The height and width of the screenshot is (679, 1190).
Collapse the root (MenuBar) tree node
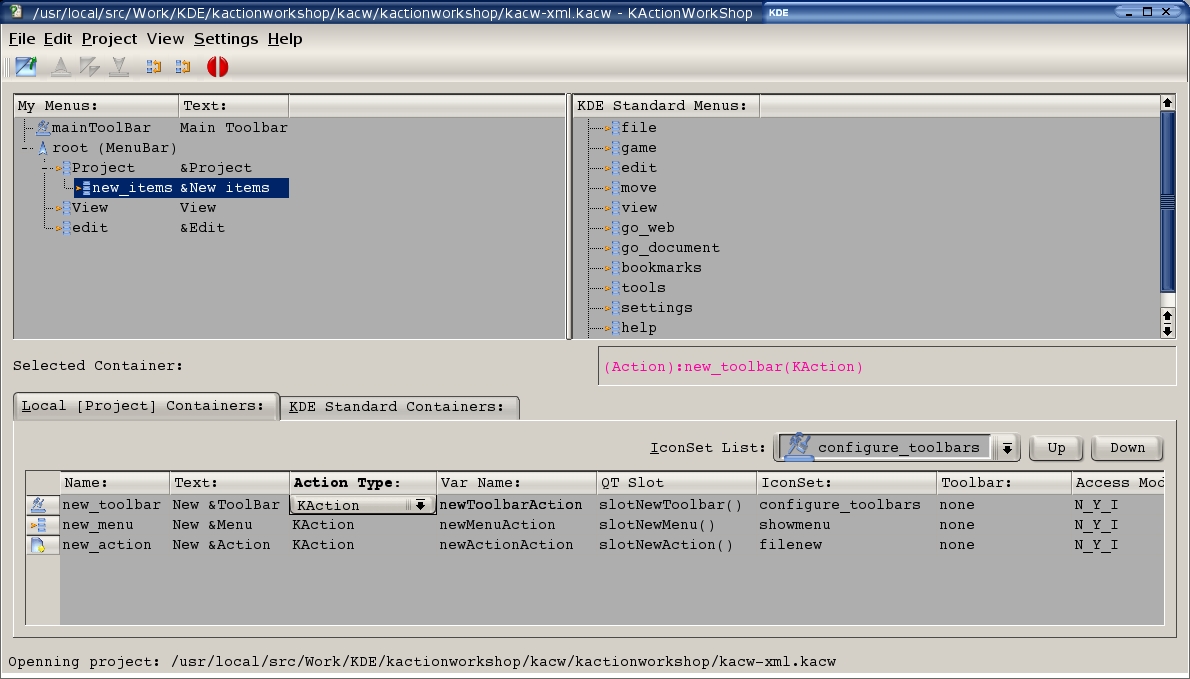click(27, 149)
